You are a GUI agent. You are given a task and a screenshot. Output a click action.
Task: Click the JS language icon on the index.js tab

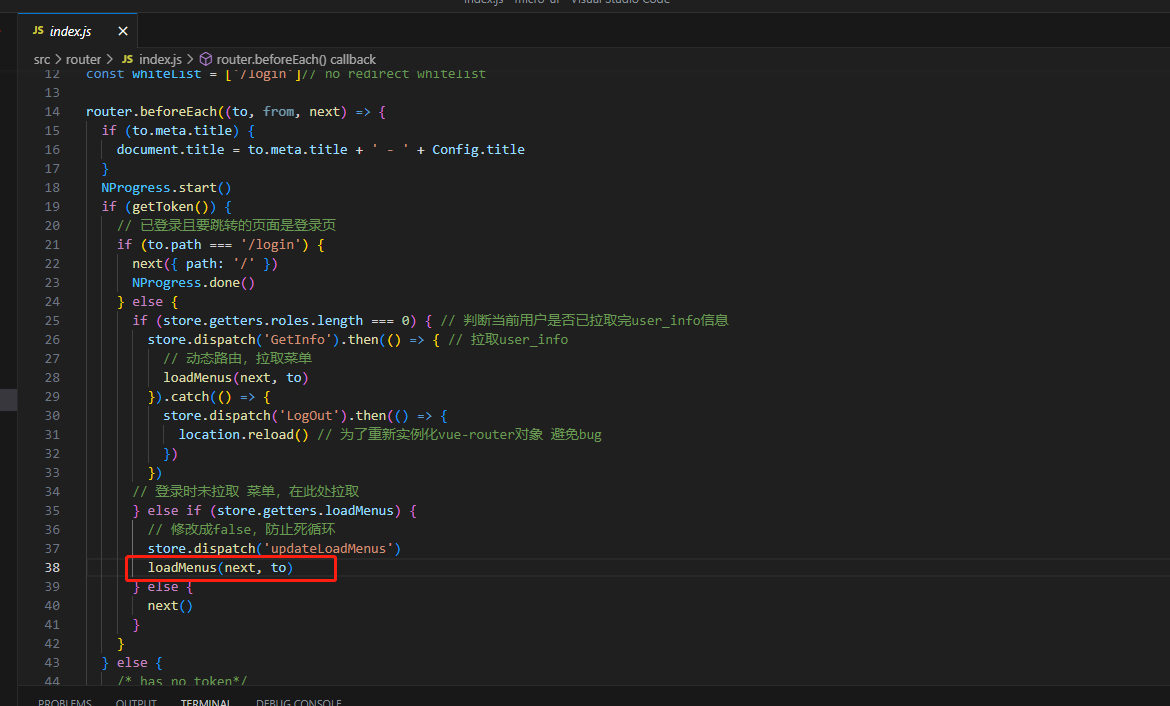coord(38,30)
